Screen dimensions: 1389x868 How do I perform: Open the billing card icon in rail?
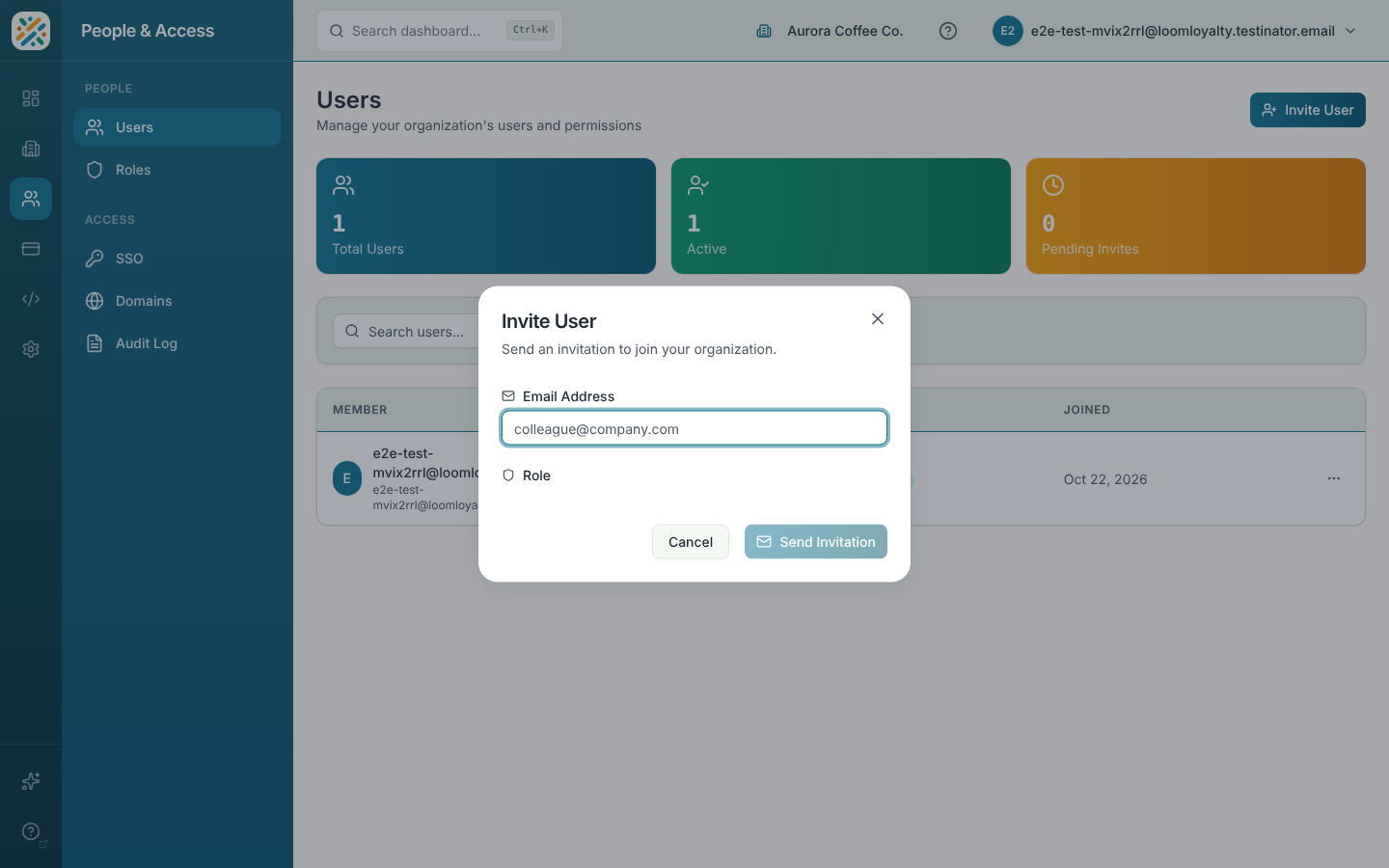pos(31,249)
